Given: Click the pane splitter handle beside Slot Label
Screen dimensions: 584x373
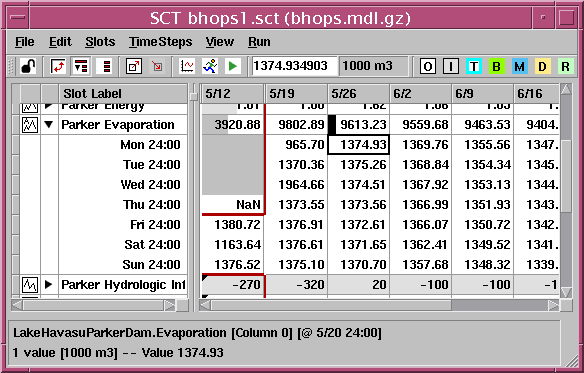Looking at the screenshot, I should (x=193, y=97).
